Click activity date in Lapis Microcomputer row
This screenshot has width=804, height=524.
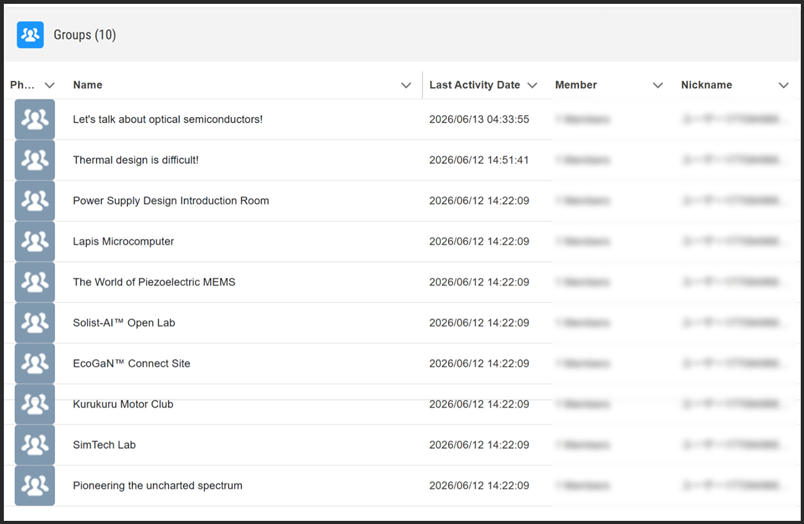(x=479, y=241)
